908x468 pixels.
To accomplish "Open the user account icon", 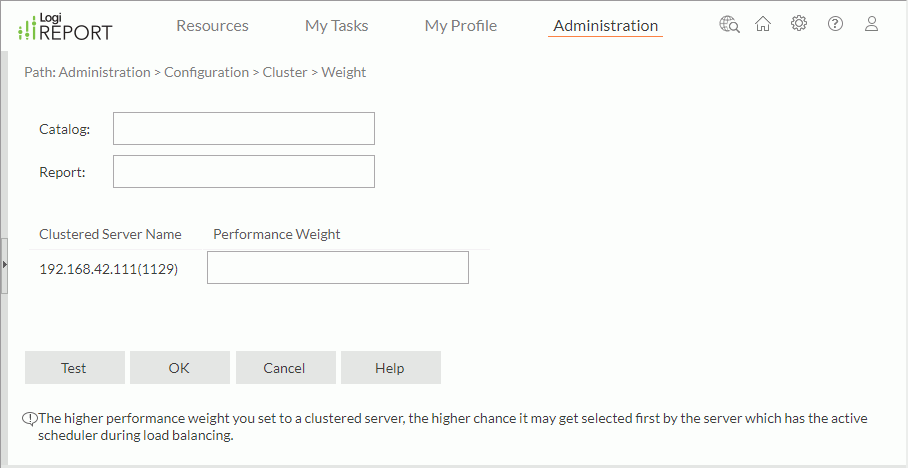I will [871, 25].
